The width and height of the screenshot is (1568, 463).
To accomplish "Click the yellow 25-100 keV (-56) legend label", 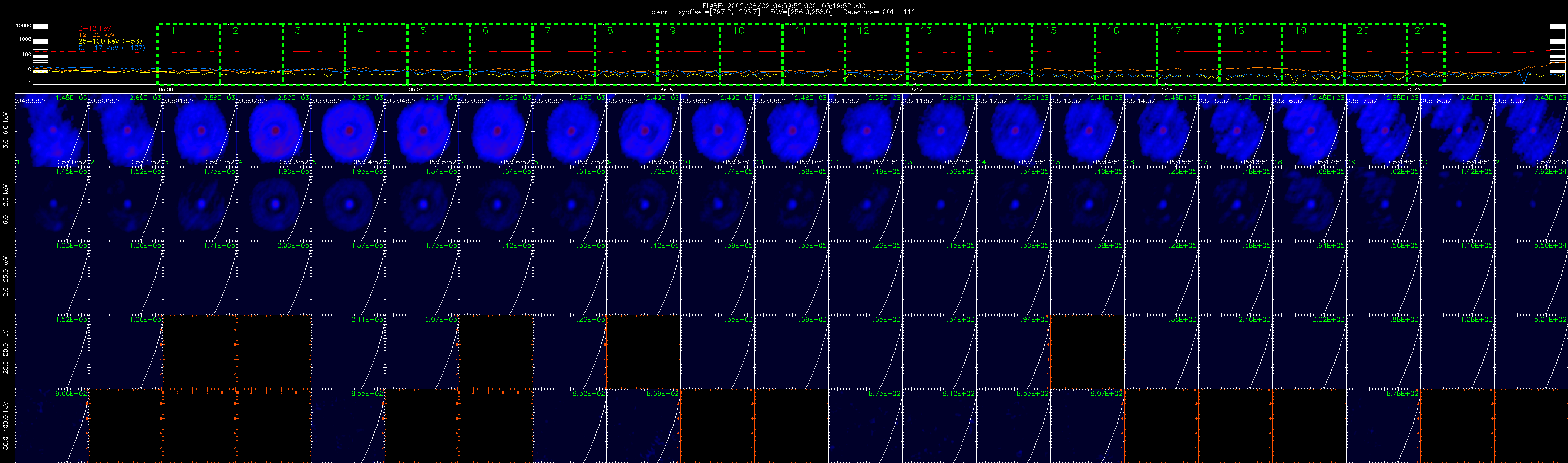I will tap(110, 41).
